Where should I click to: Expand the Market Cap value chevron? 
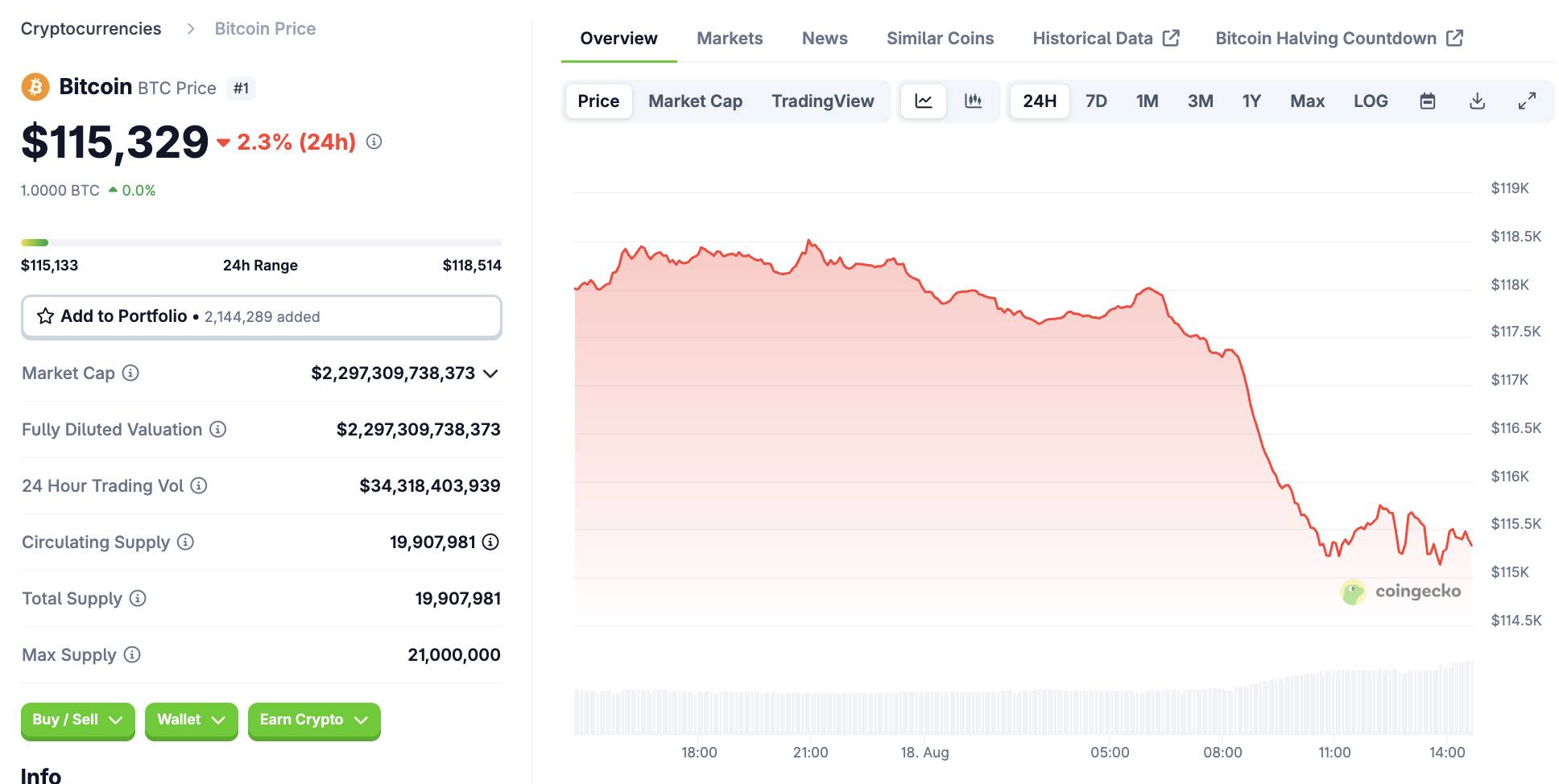[x=490, y=373]
